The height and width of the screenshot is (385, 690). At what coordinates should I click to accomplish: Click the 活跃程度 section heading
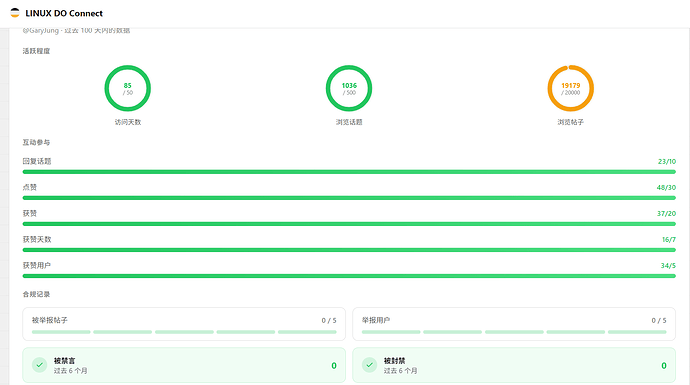(x=36, y=51)
